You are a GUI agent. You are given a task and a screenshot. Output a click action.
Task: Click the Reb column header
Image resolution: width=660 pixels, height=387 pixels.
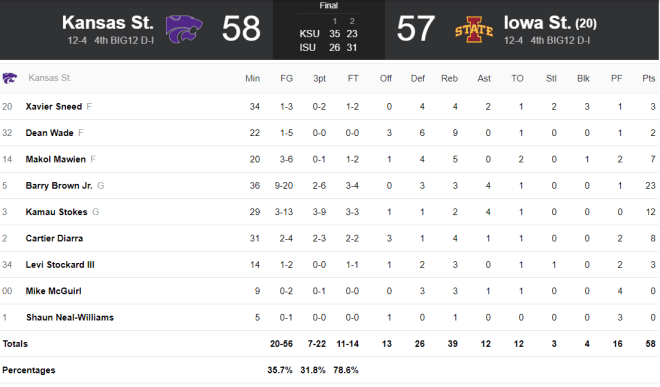pos(449,78)
